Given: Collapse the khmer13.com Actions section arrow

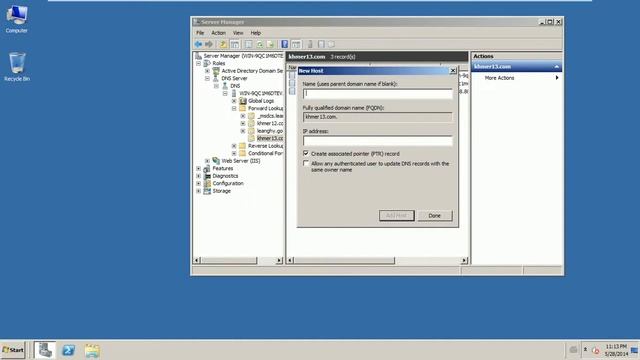Looking at the screenshot, I should tap(556, 67).
